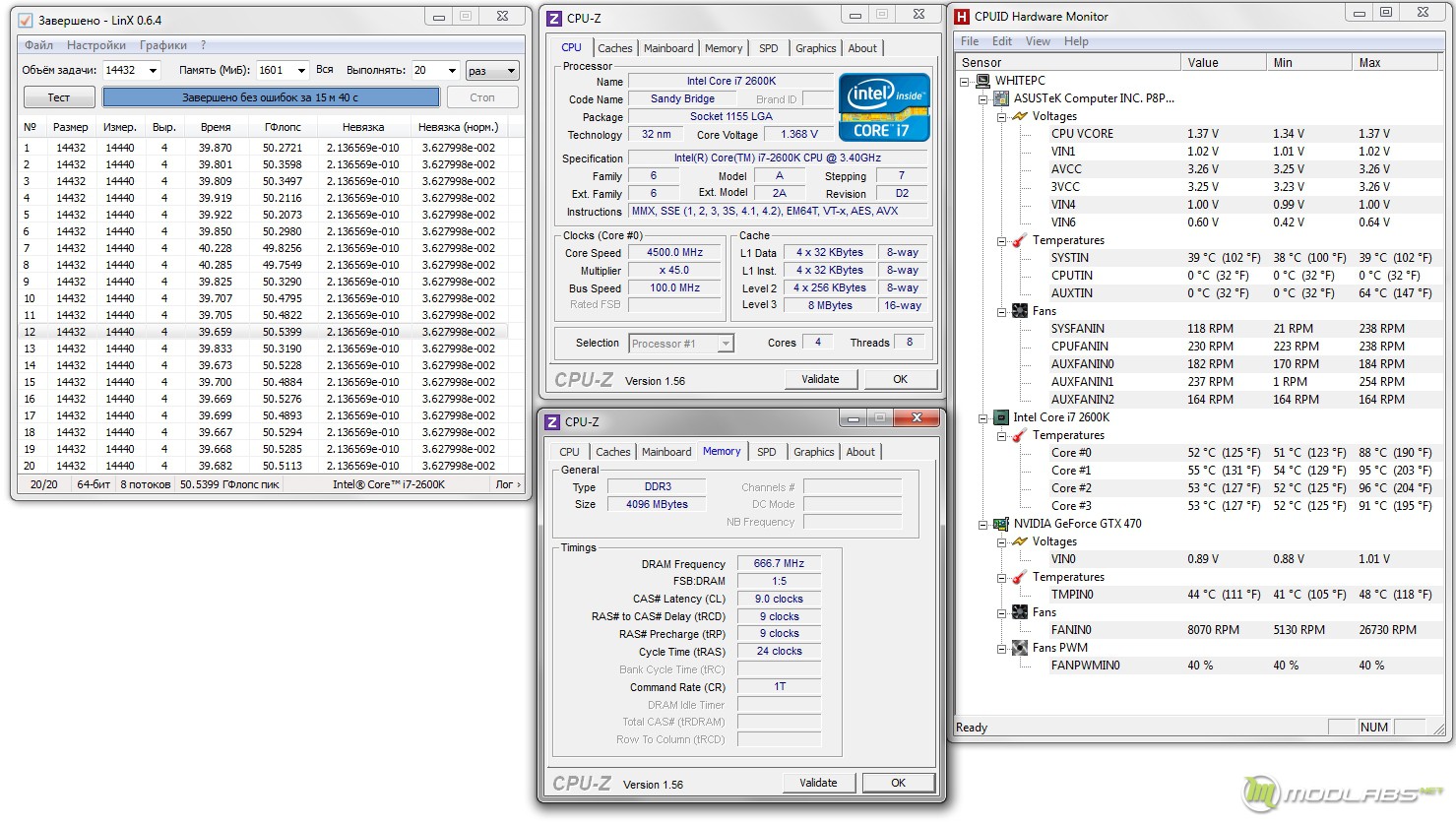The image size is (1456, 825).
Task: Click the Intel Core i7 inside logo
Action: [884, 107]
